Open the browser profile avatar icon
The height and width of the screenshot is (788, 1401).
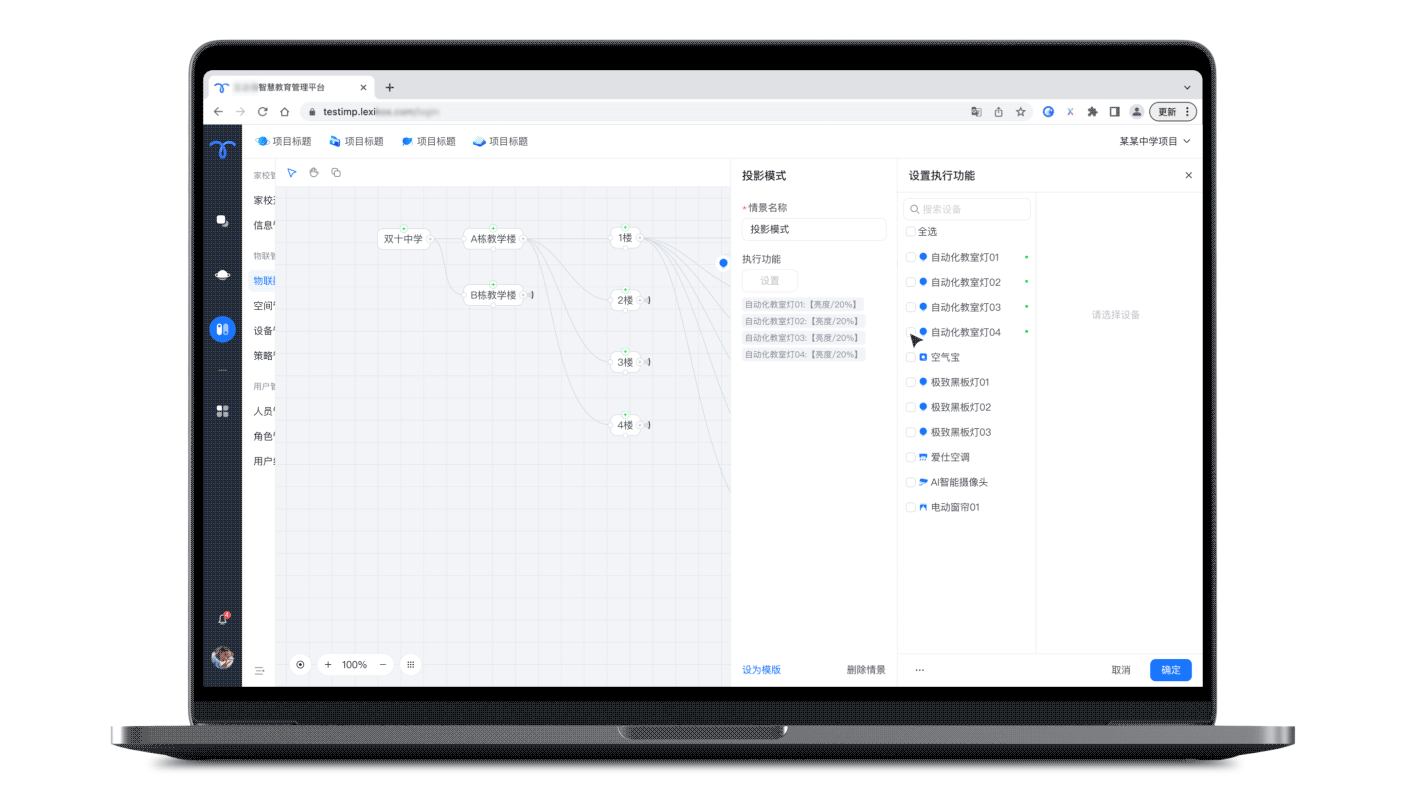1136,112
